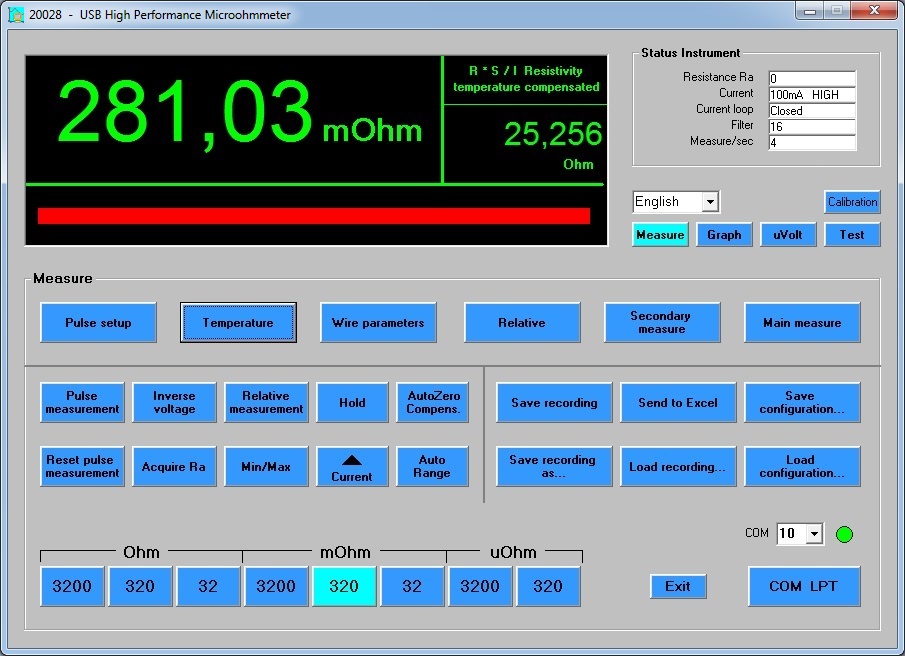Open Pulse setup
Image resolution: width=905 pixels, height=656 pixels.
pyautogui.click(x=98, y=323)
